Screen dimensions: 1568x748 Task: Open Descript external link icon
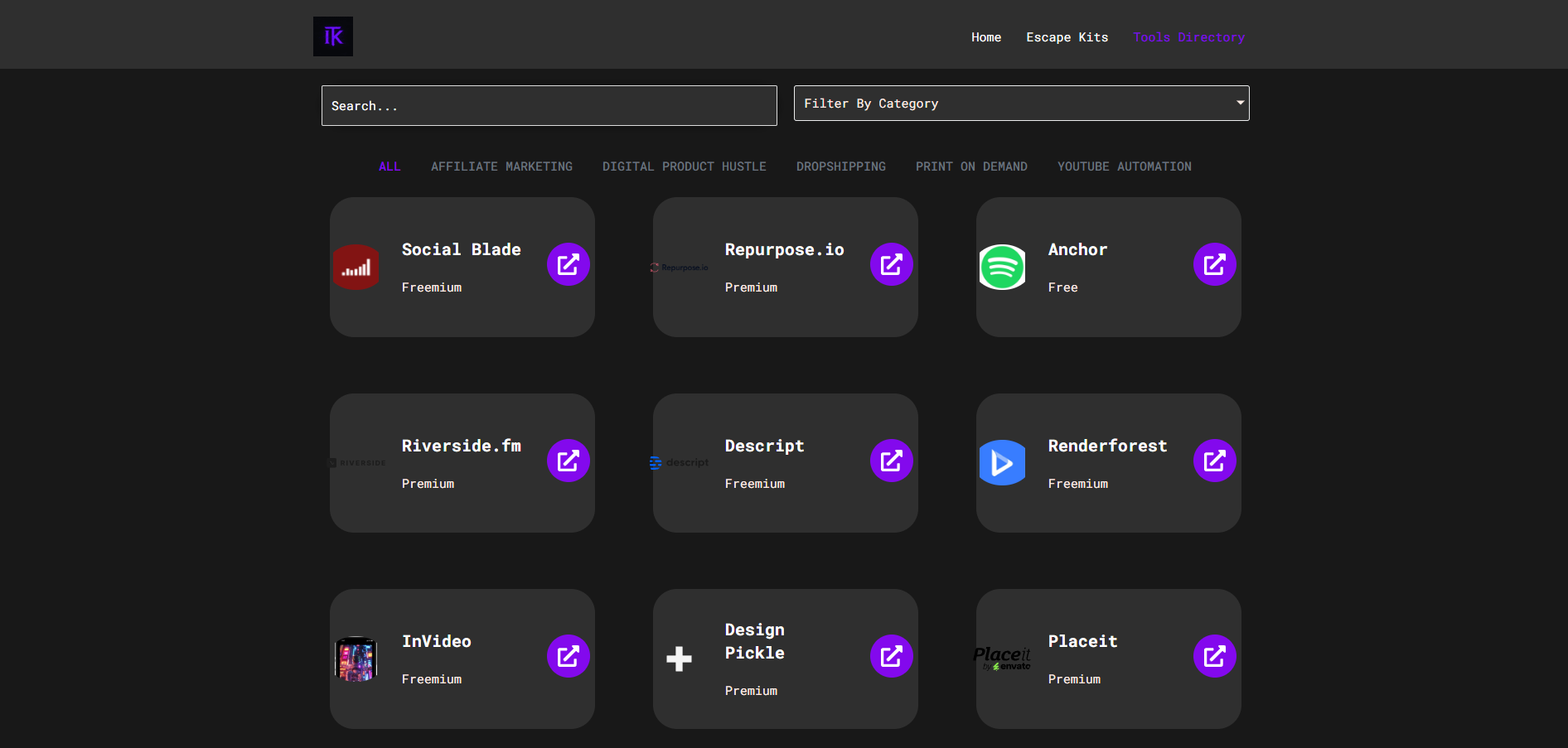pos(892,461)
